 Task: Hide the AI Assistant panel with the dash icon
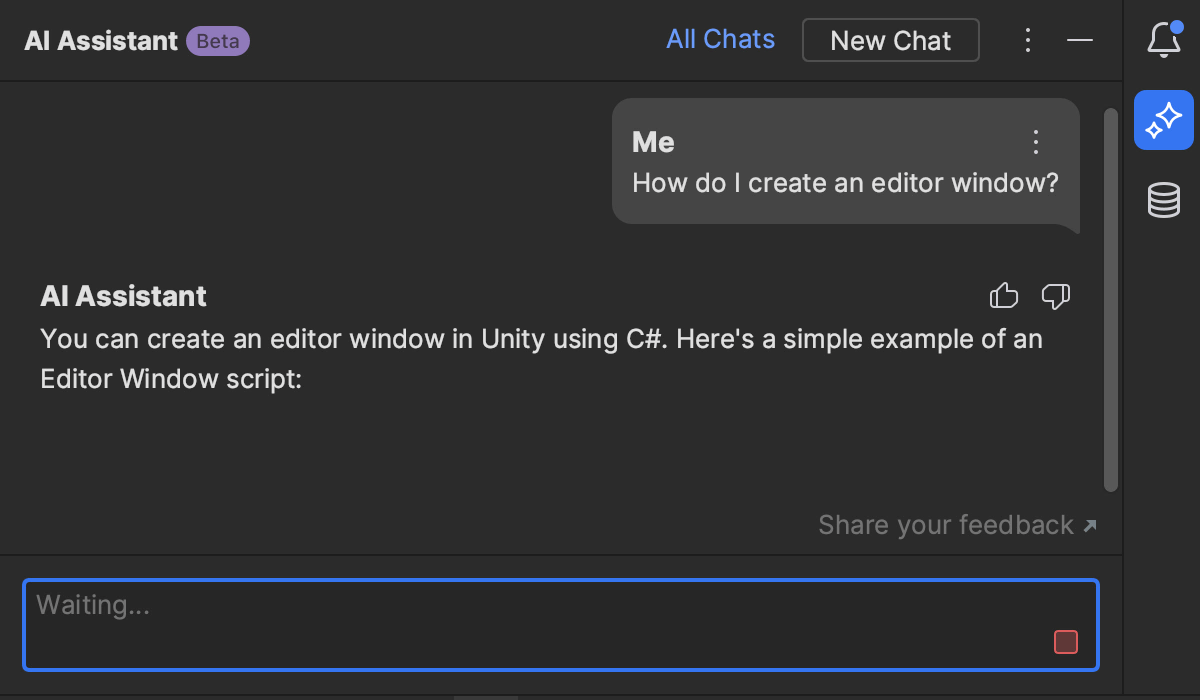point(1080,40)
